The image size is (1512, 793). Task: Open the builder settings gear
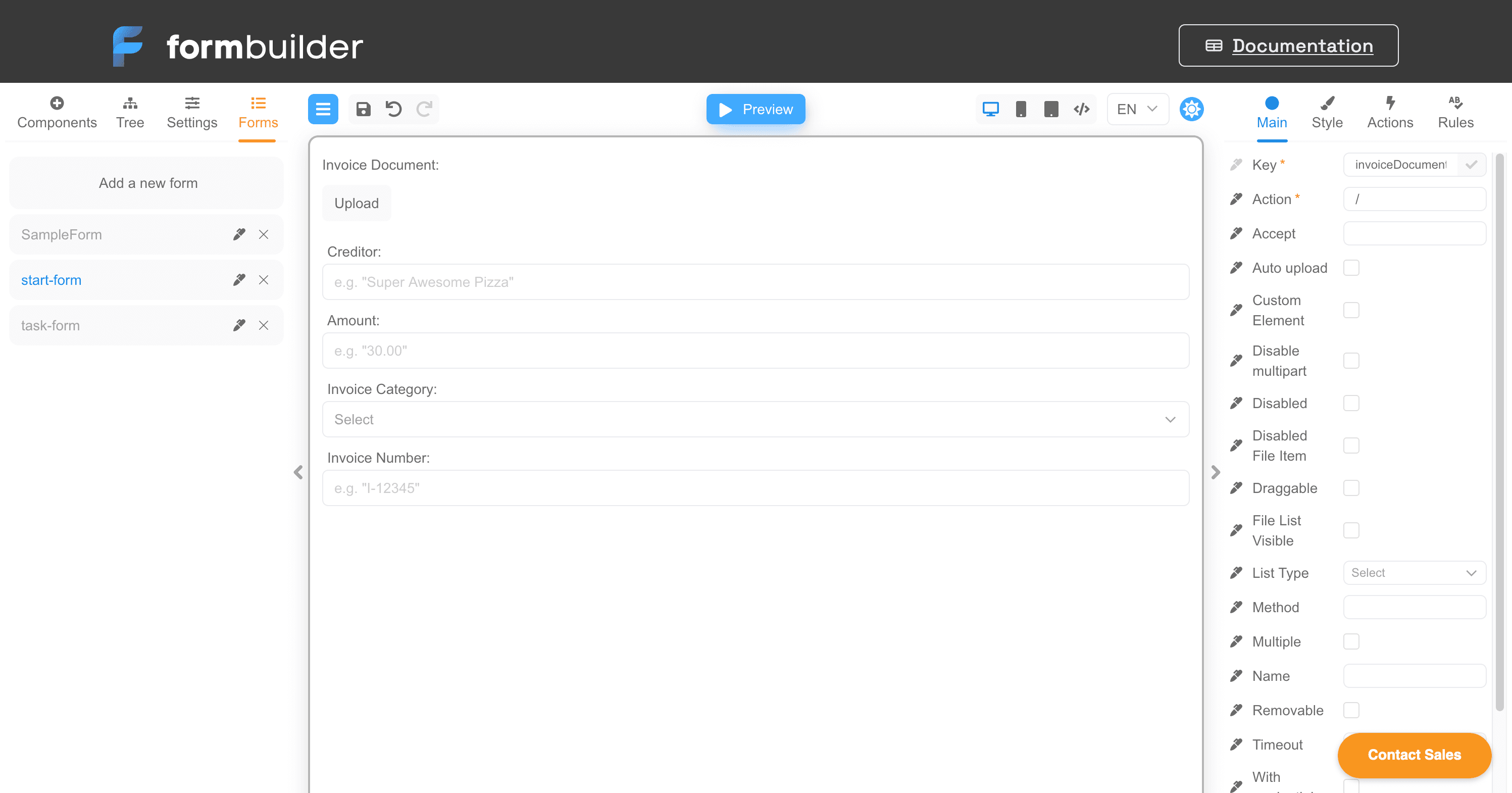(1191, 109)
